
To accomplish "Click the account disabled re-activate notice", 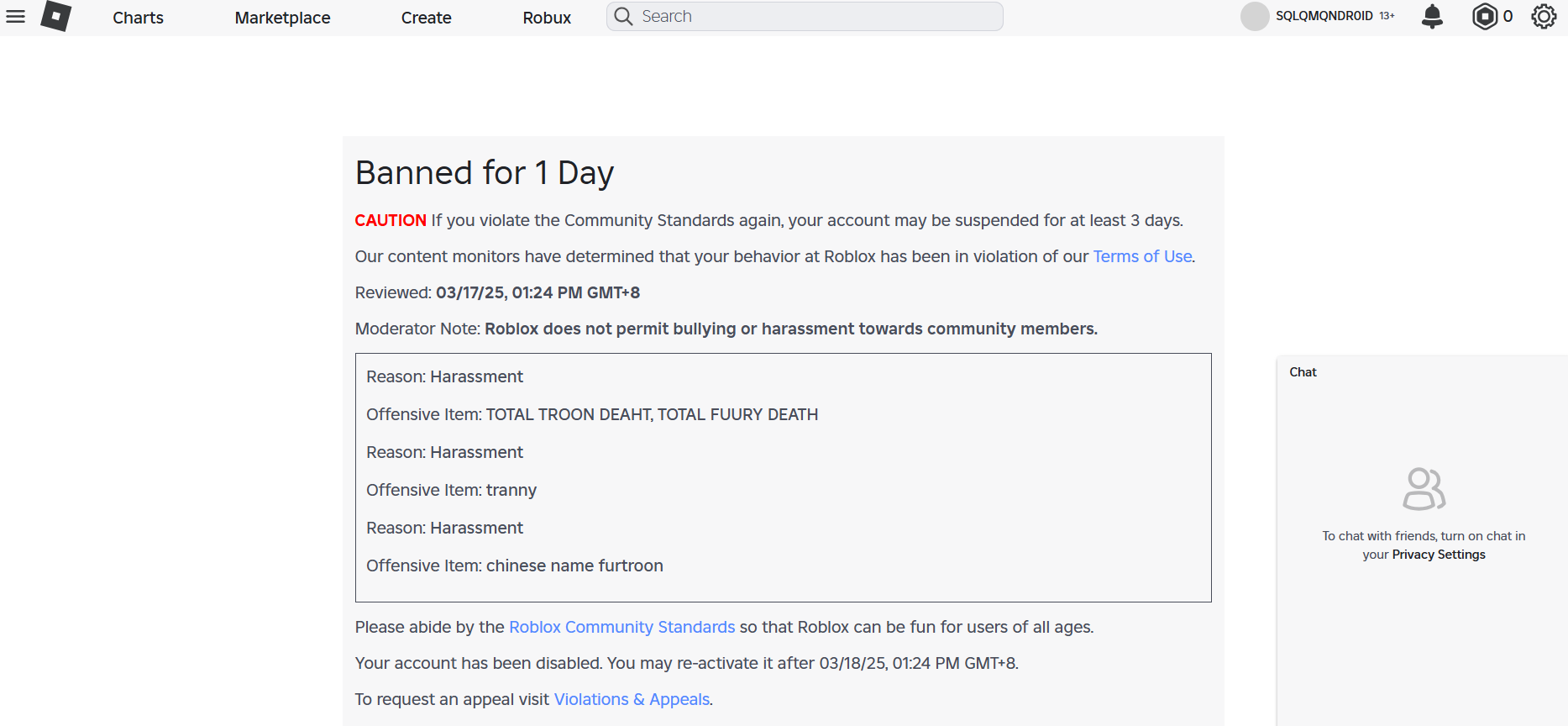I will tap(686, 663).
